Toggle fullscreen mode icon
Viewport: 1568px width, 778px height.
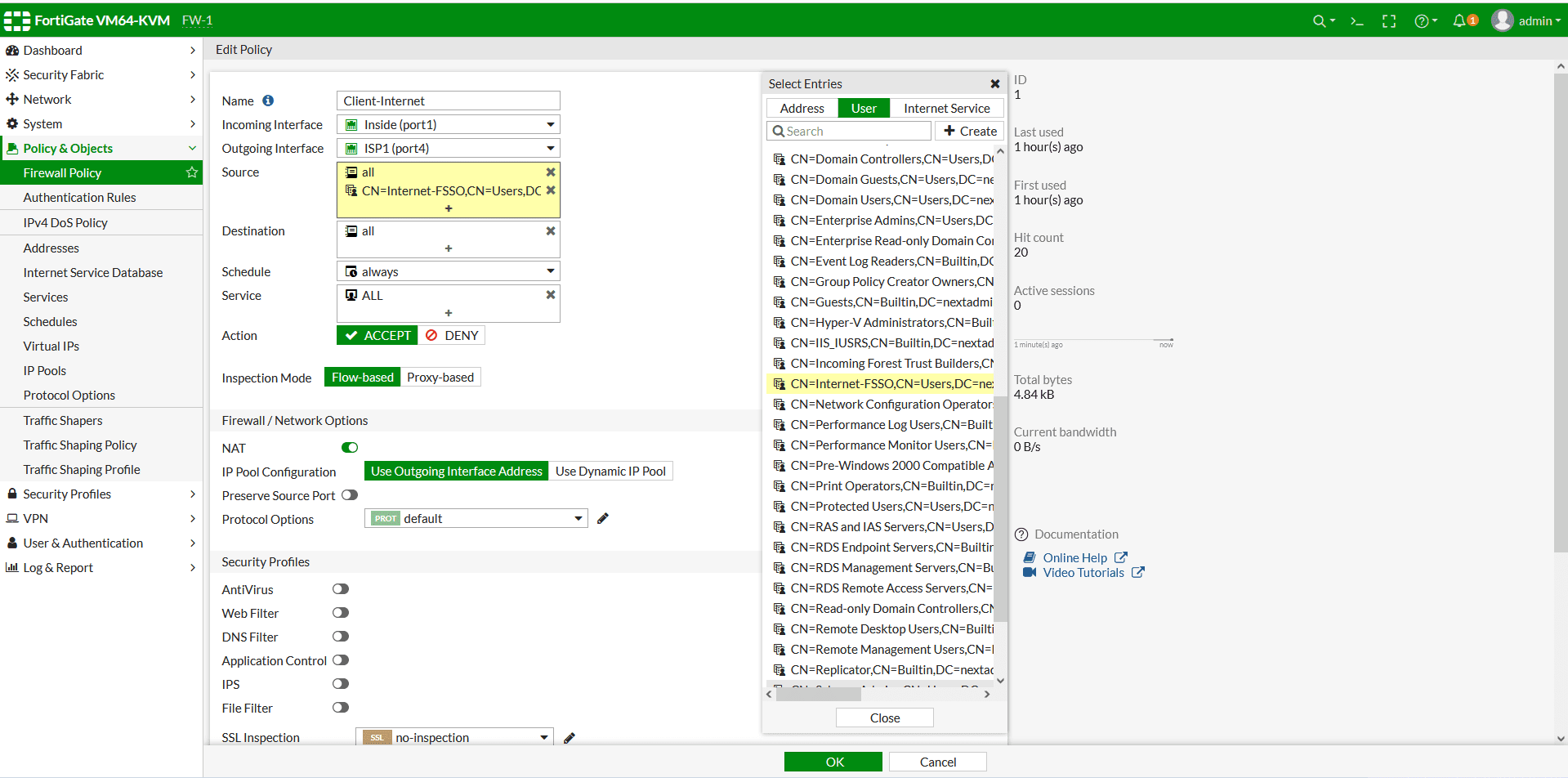coord(1389,21)
